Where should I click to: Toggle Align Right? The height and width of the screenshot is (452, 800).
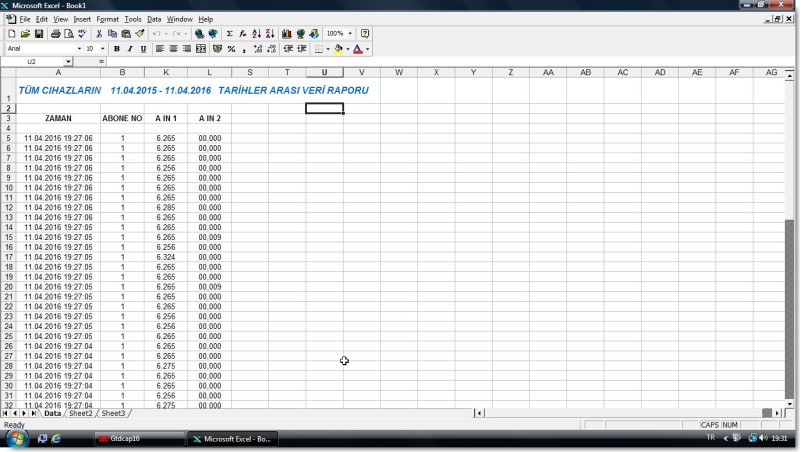[x=187, y=48]
